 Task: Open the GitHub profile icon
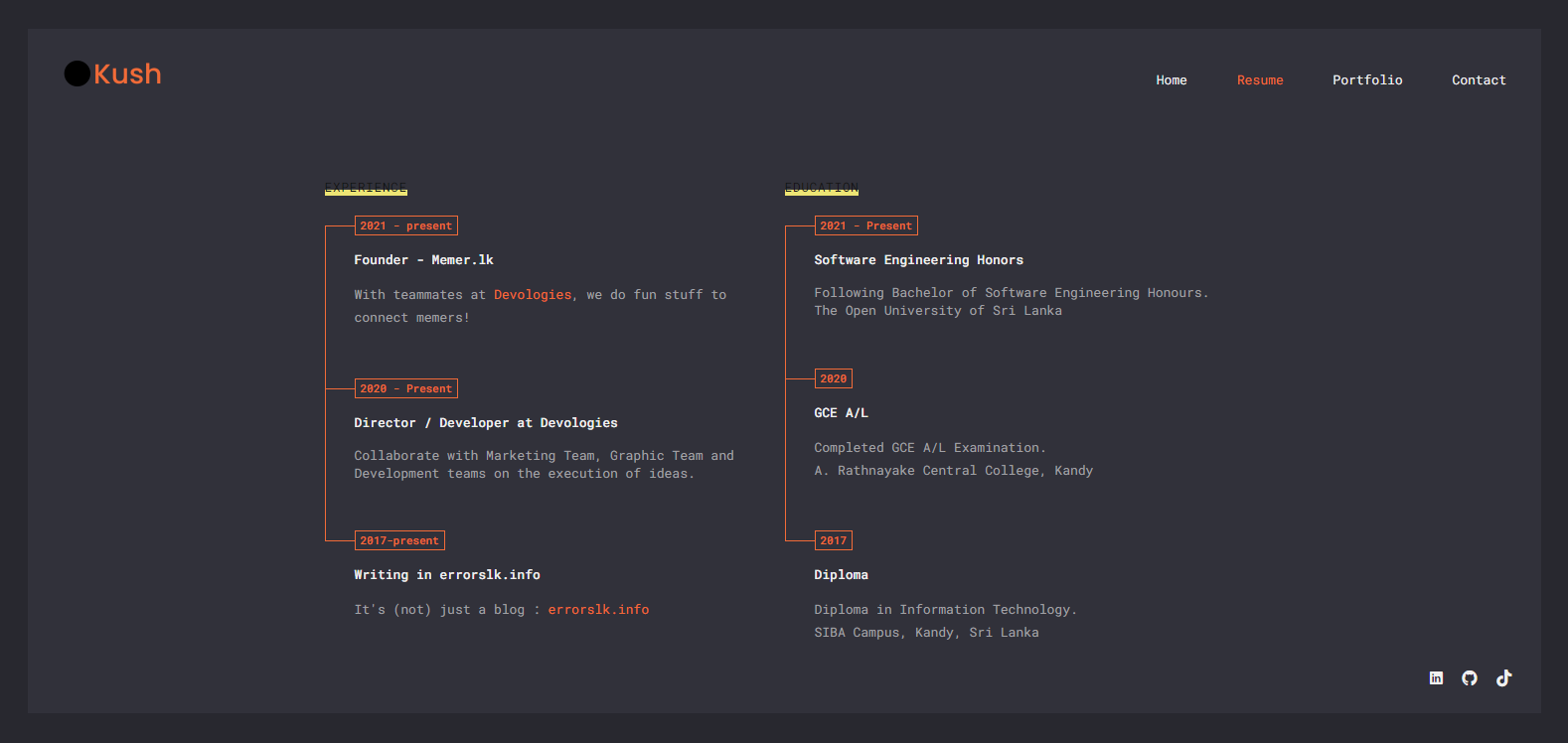pos(1470,678)
